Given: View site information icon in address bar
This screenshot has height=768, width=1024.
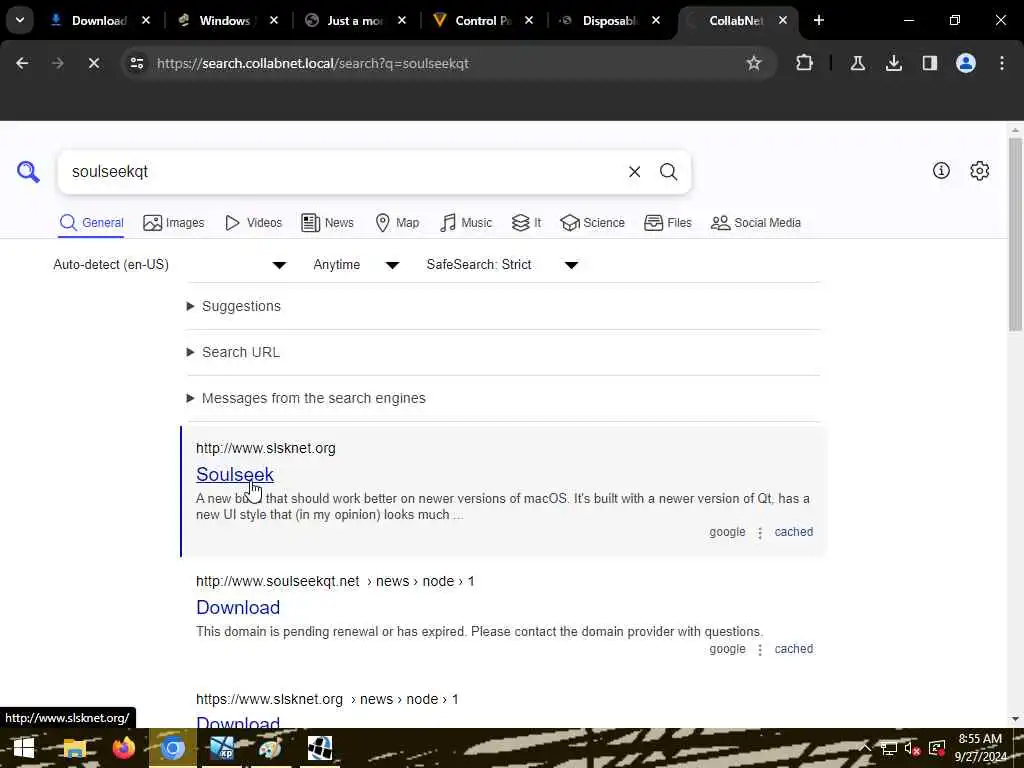Looking at the screenshot, I should 136,63.
